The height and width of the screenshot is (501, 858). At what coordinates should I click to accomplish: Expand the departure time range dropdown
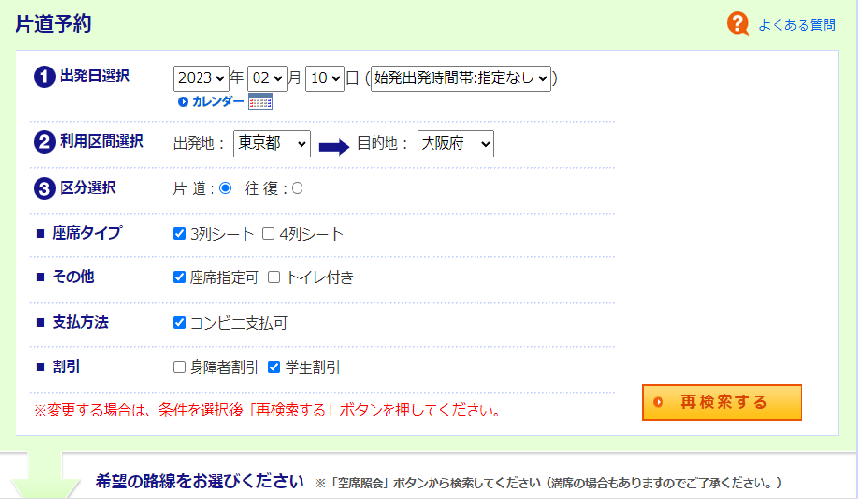(461, 78)
